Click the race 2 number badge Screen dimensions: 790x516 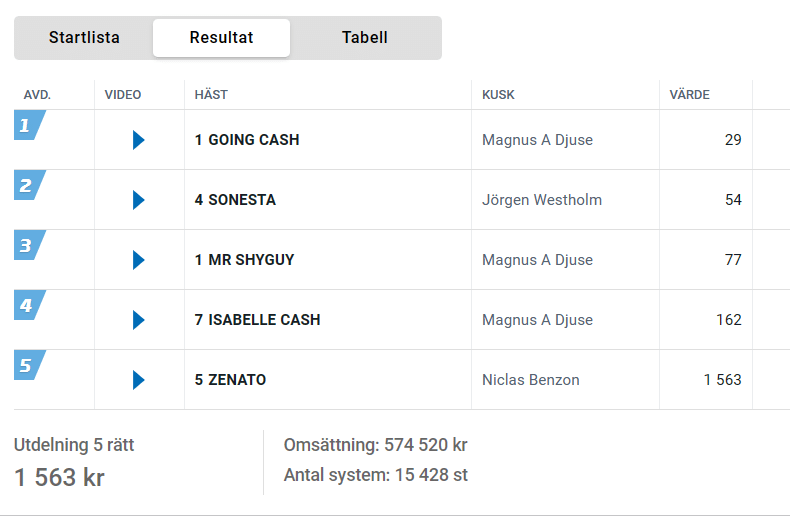(28, 186)
